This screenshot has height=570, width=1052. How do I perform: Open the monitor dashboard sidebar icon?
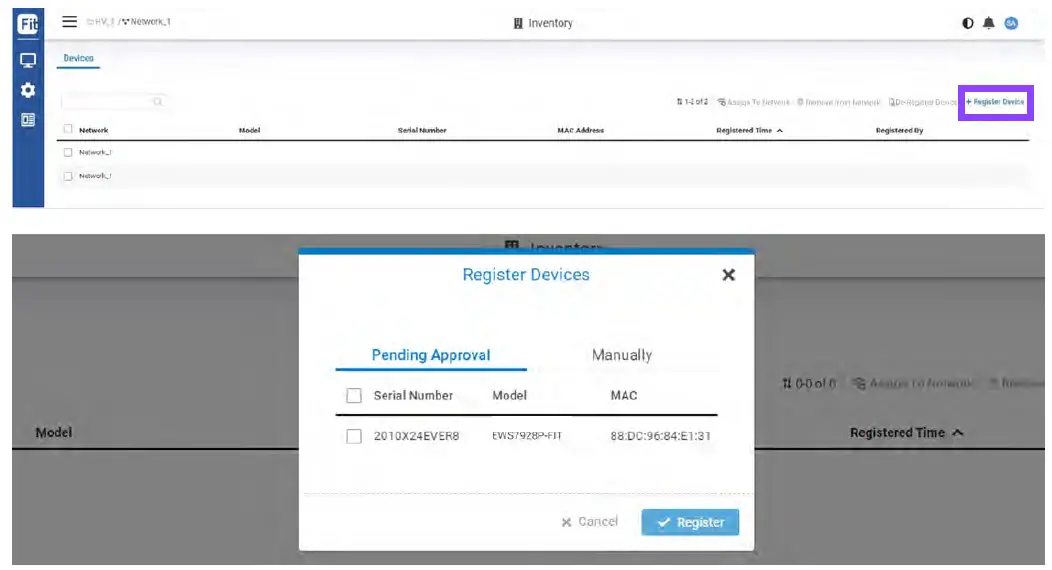[x=28, y=61]
